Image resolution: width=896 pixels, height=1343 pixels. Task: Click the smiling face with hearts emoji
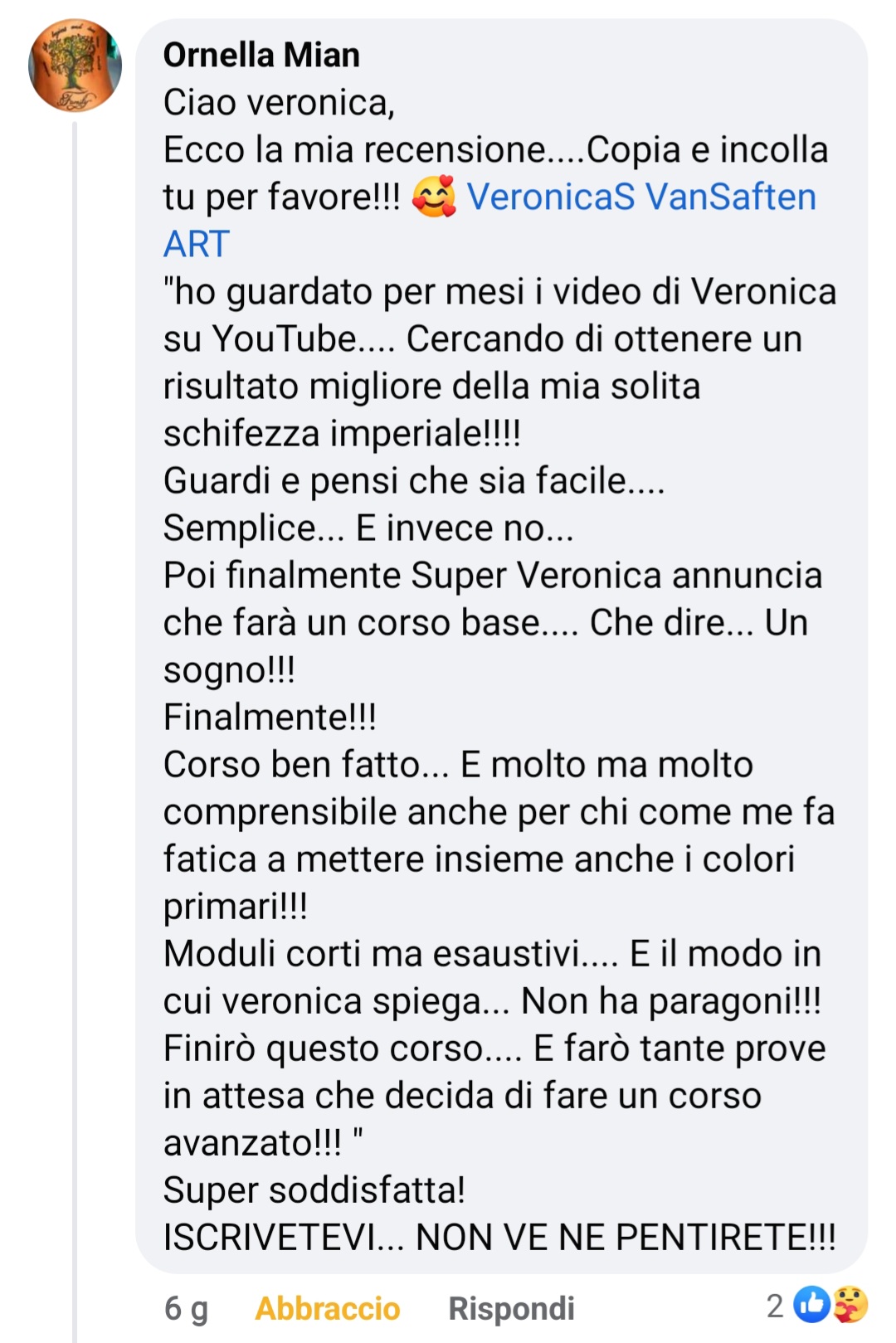[434, 197]
